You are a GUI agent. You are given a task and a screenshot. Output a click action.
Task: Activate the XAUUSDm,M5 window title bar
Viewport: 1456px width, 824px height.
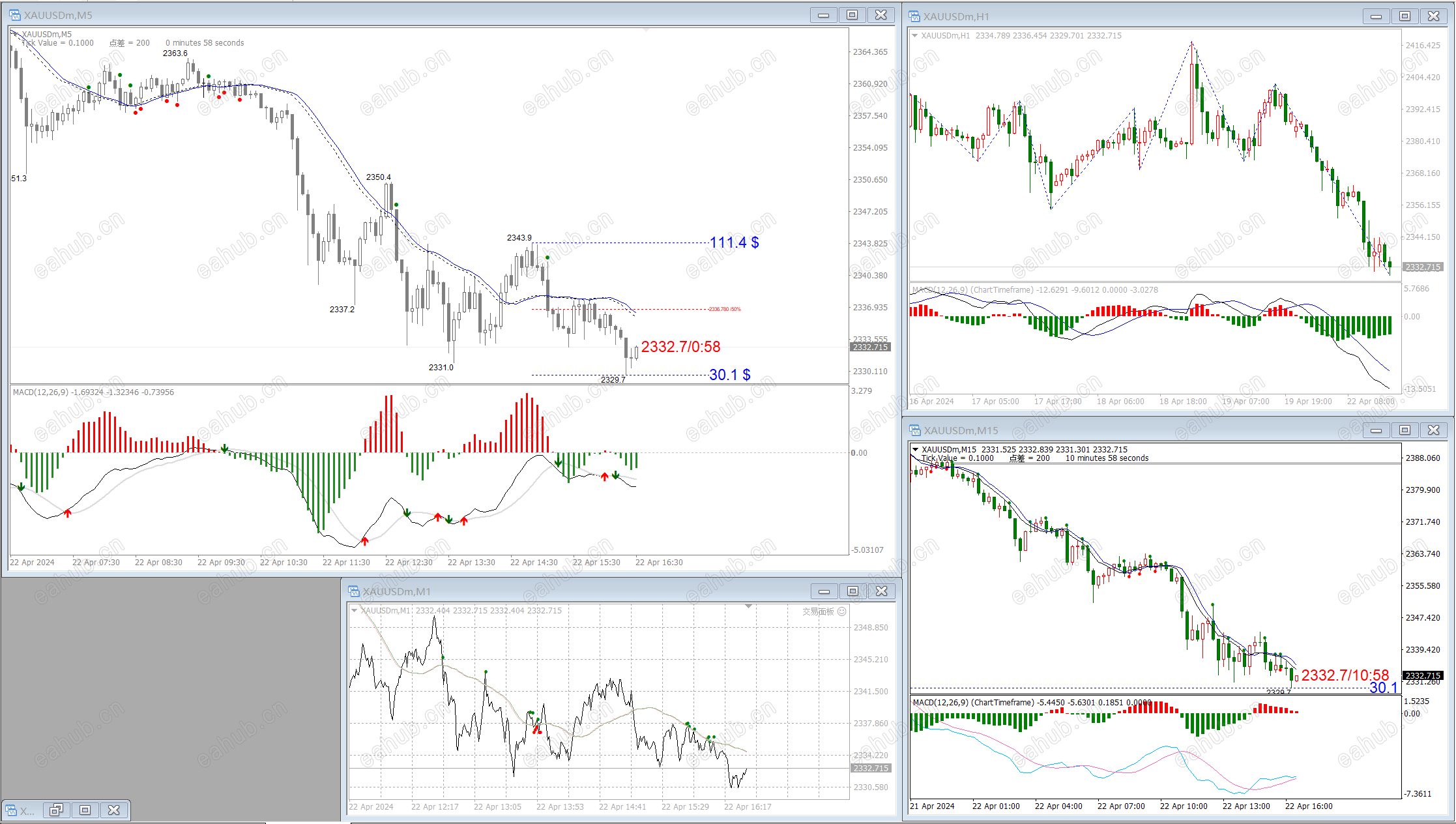[x=391, y=15]
